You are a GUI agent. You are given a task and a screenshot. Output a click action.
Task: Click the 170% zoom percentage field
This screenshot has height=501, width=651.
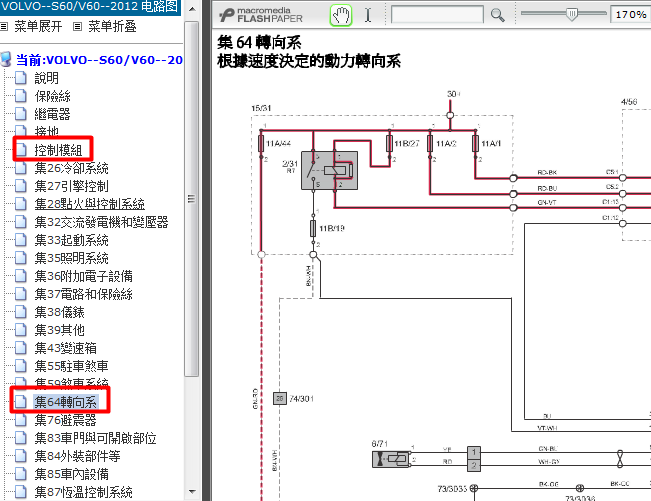pyautogui.click(x=631, y=15)
